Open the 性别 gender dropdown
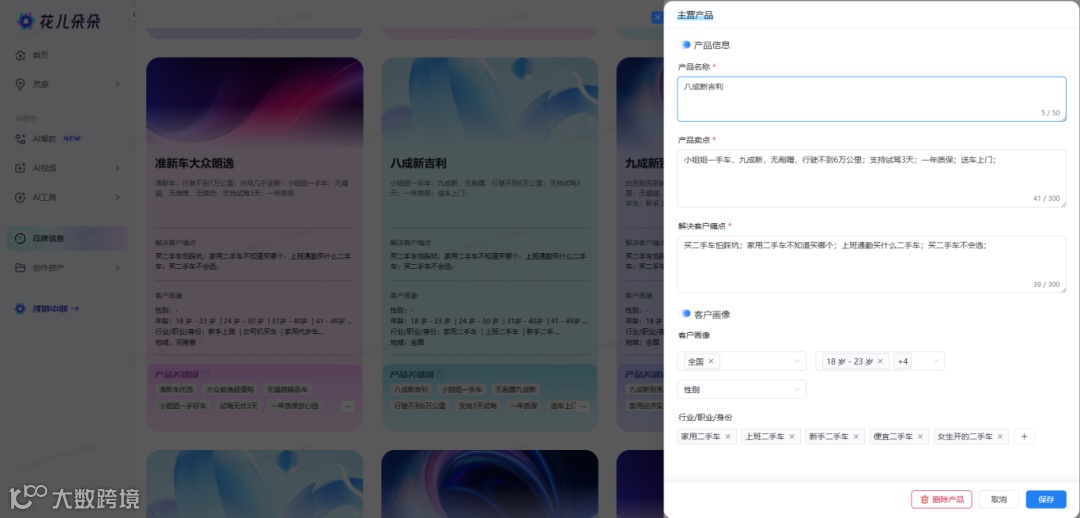This screenshot has width=1080, height=518. pos(741,389)
